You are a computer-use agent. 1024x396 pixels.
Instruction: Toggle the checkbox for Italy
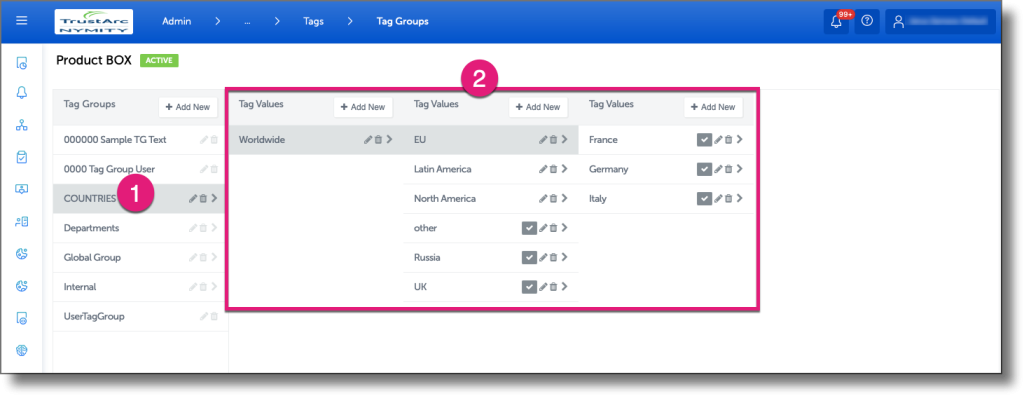704,199
